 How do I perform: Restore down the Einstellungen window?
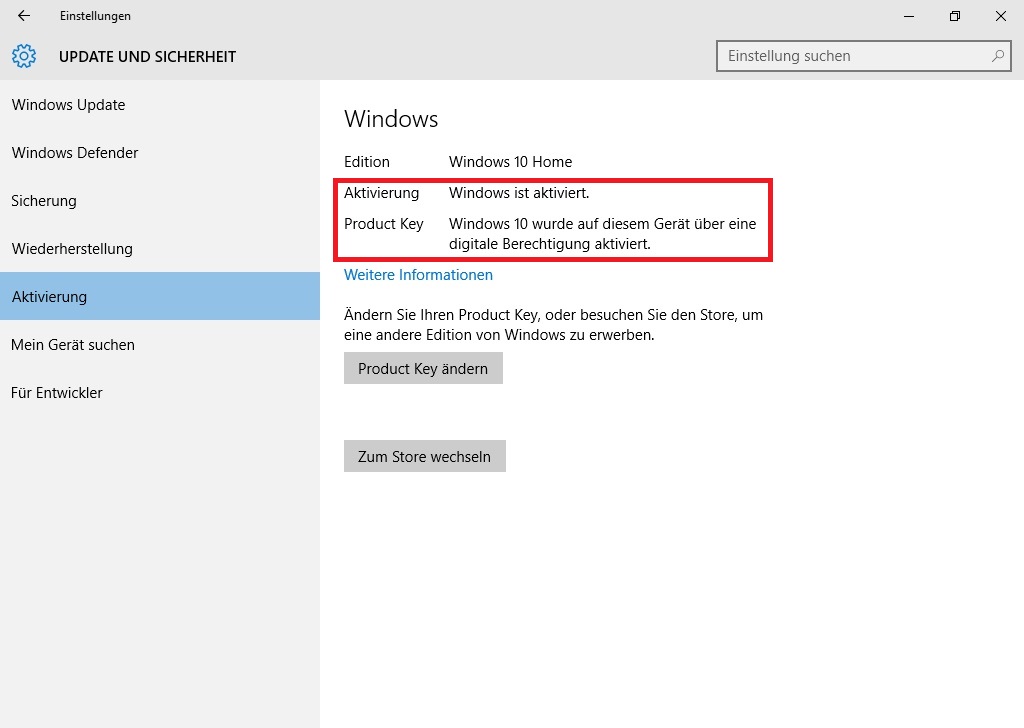point(955,16)
